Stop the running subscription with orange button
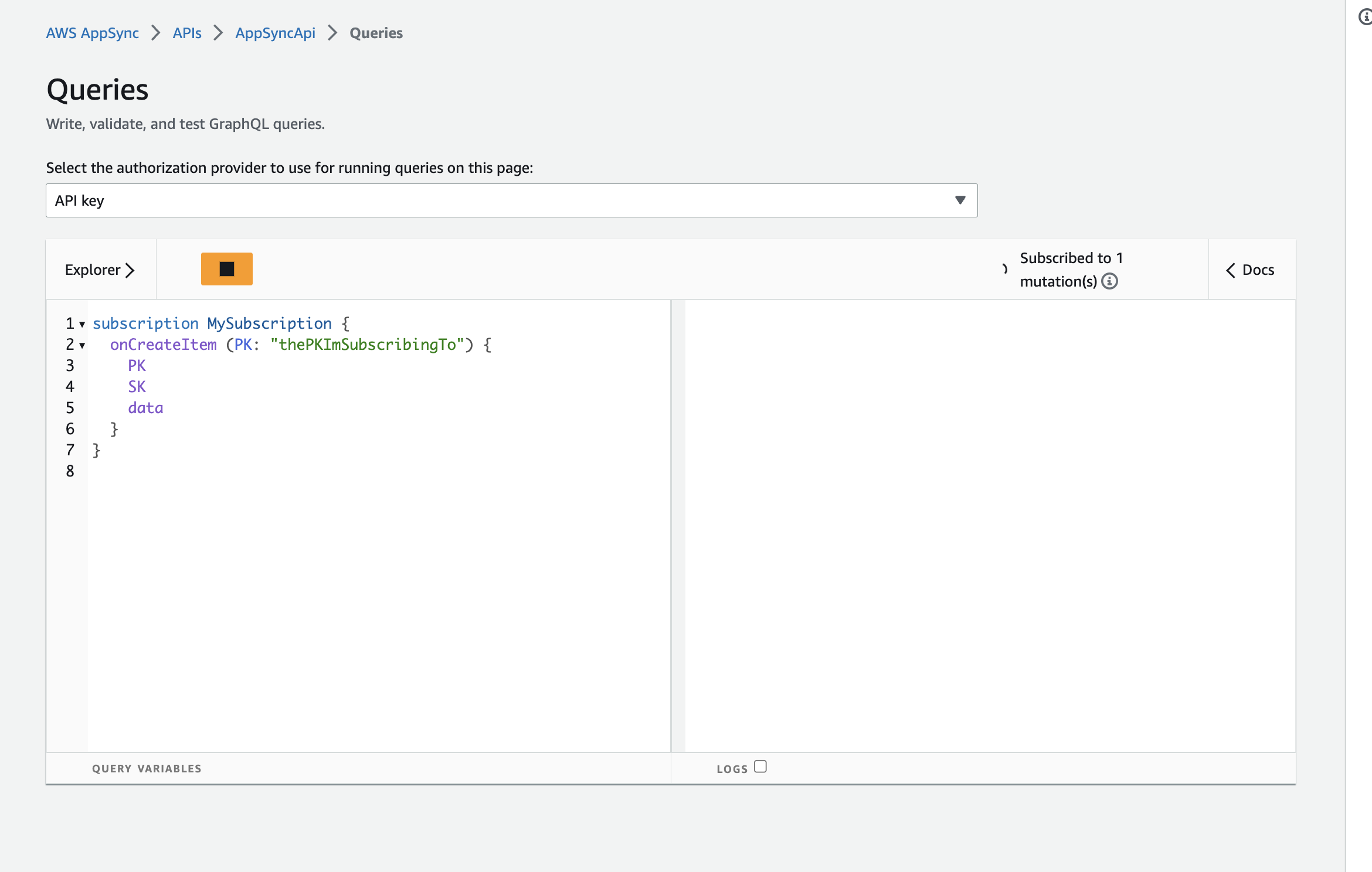Screen dimensions: 1372x872 click(226, 269)
